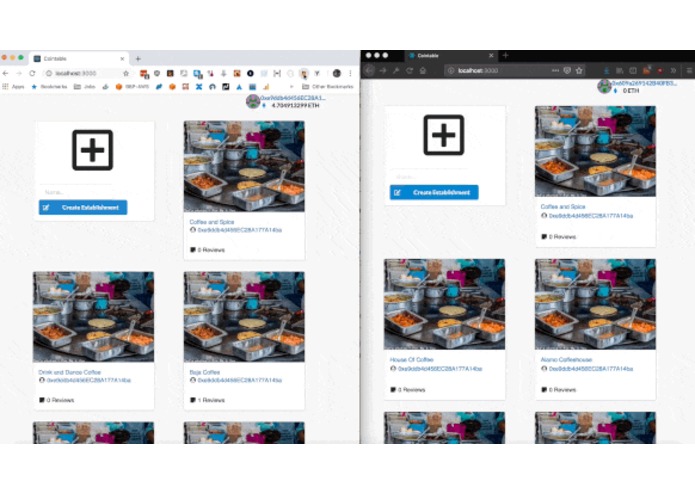This screenshot has width=695, height=494.
Task: Close the Cointable tab in Firefox
Action: [x=491, y=56]
